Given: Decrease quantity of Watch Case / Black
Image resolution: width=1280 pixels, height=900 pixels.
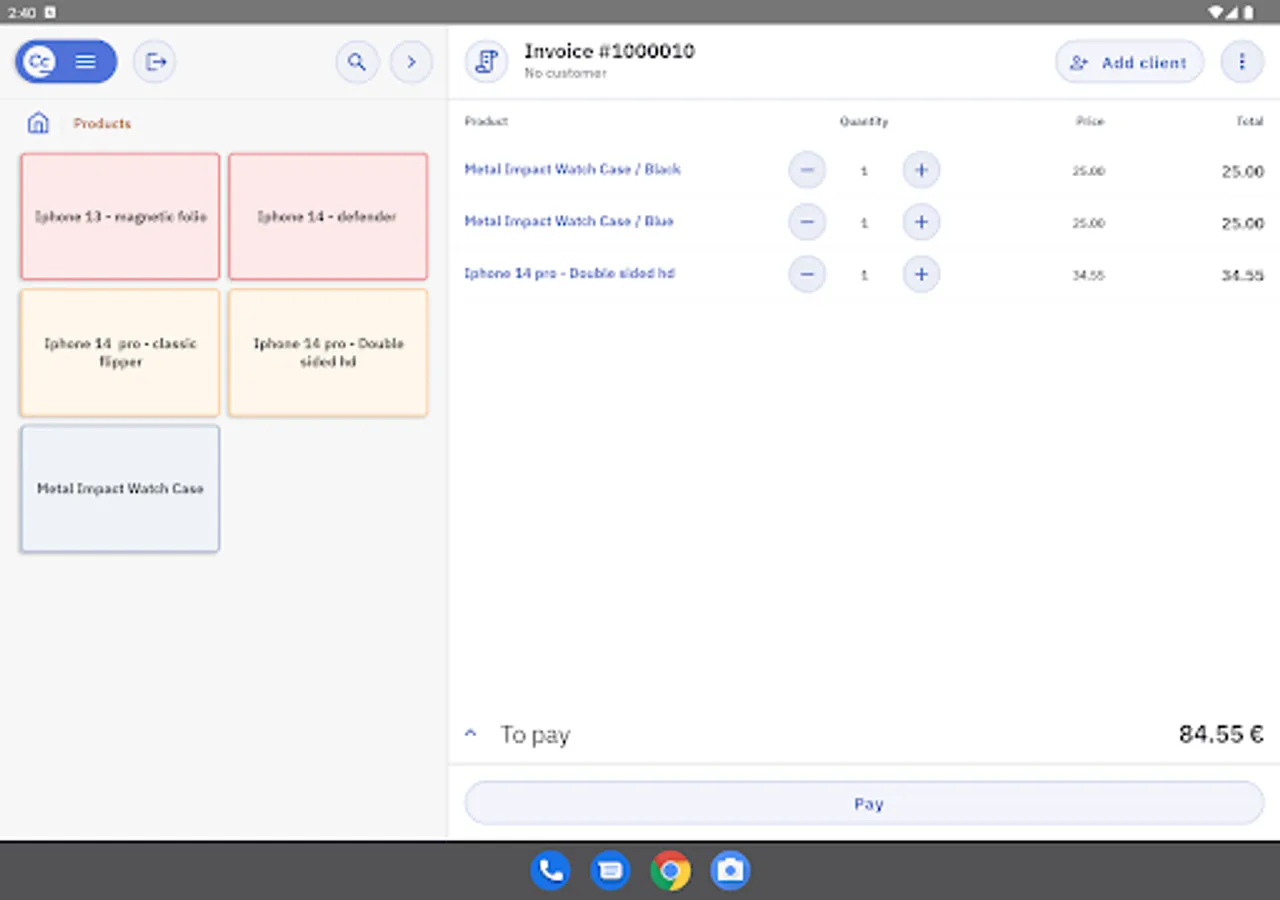Looking at the screenshot, I should click(807, 170).
